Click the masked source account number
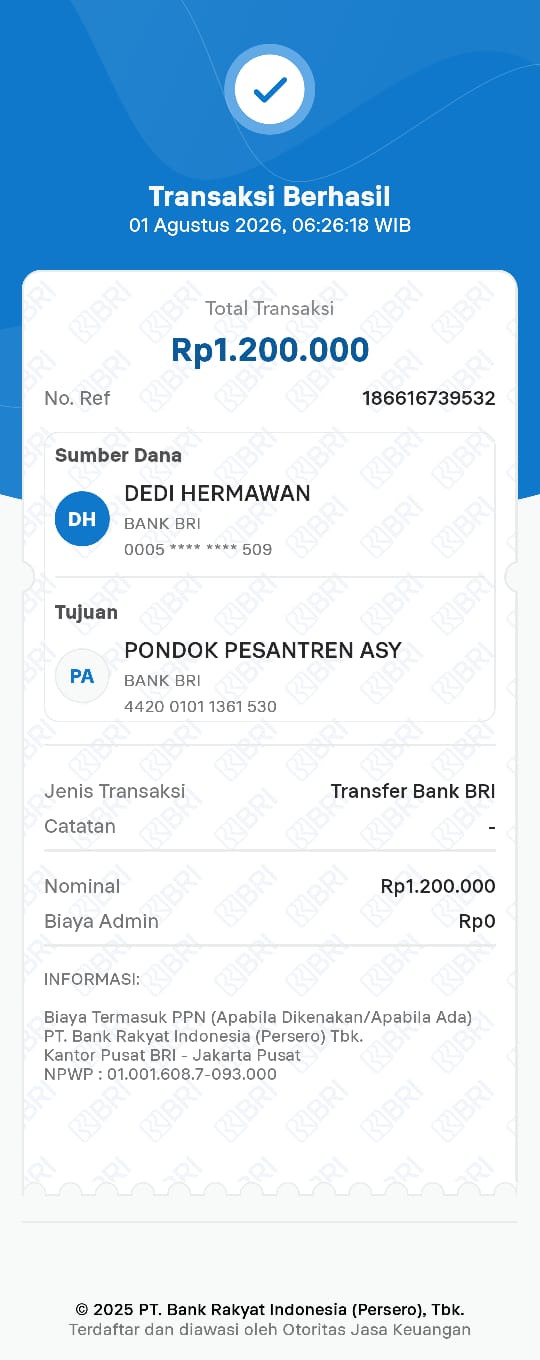 click(198, 549)
